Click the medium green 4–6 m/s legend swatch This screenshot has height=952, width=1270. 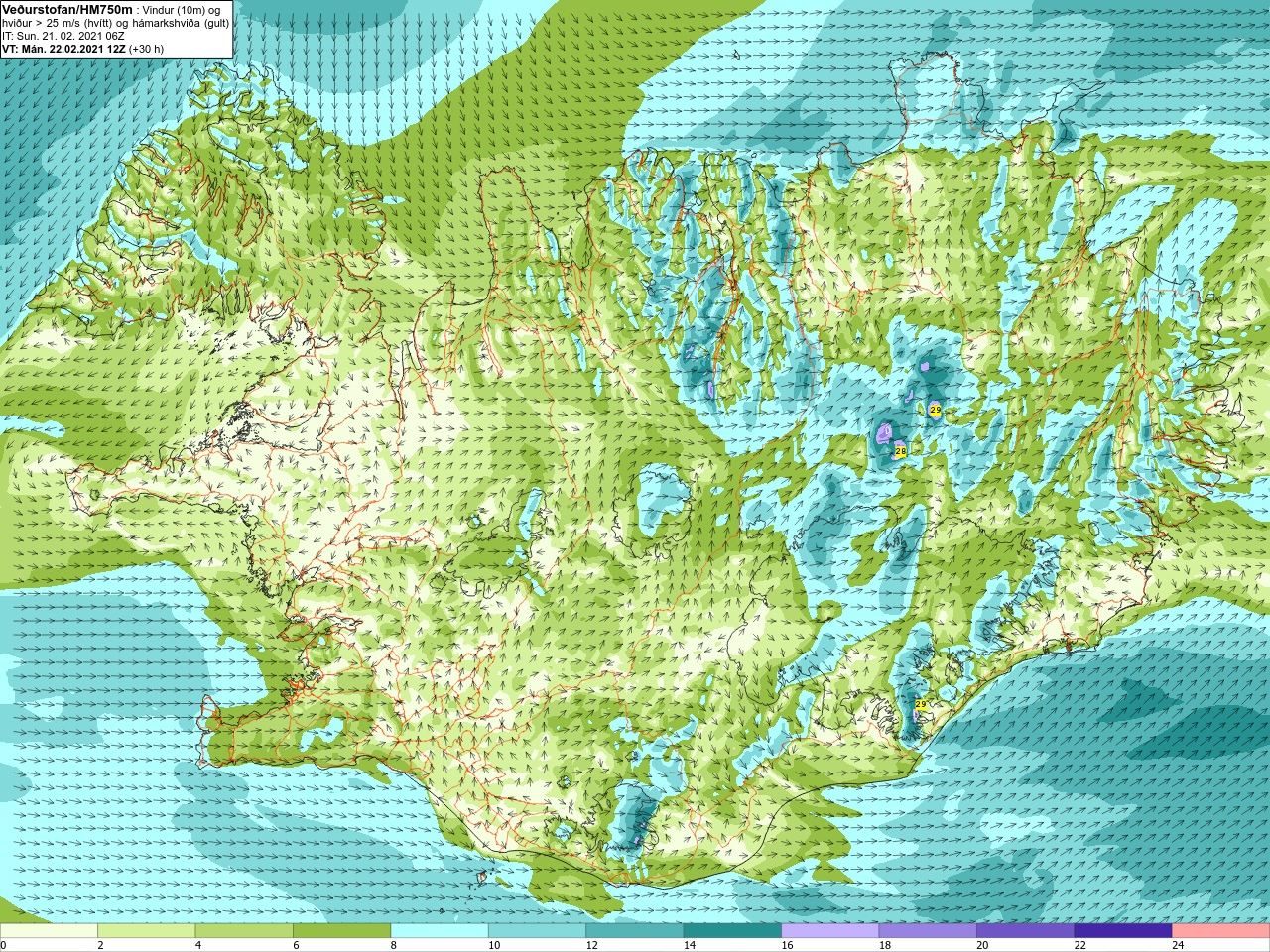(244, 931)
